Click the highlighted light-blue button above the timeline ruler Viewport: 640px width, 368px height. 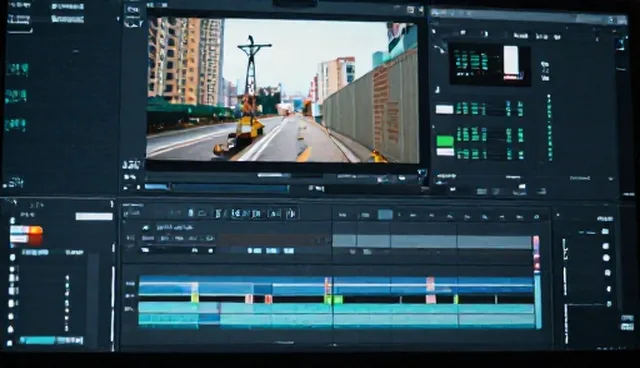point(385,215)
